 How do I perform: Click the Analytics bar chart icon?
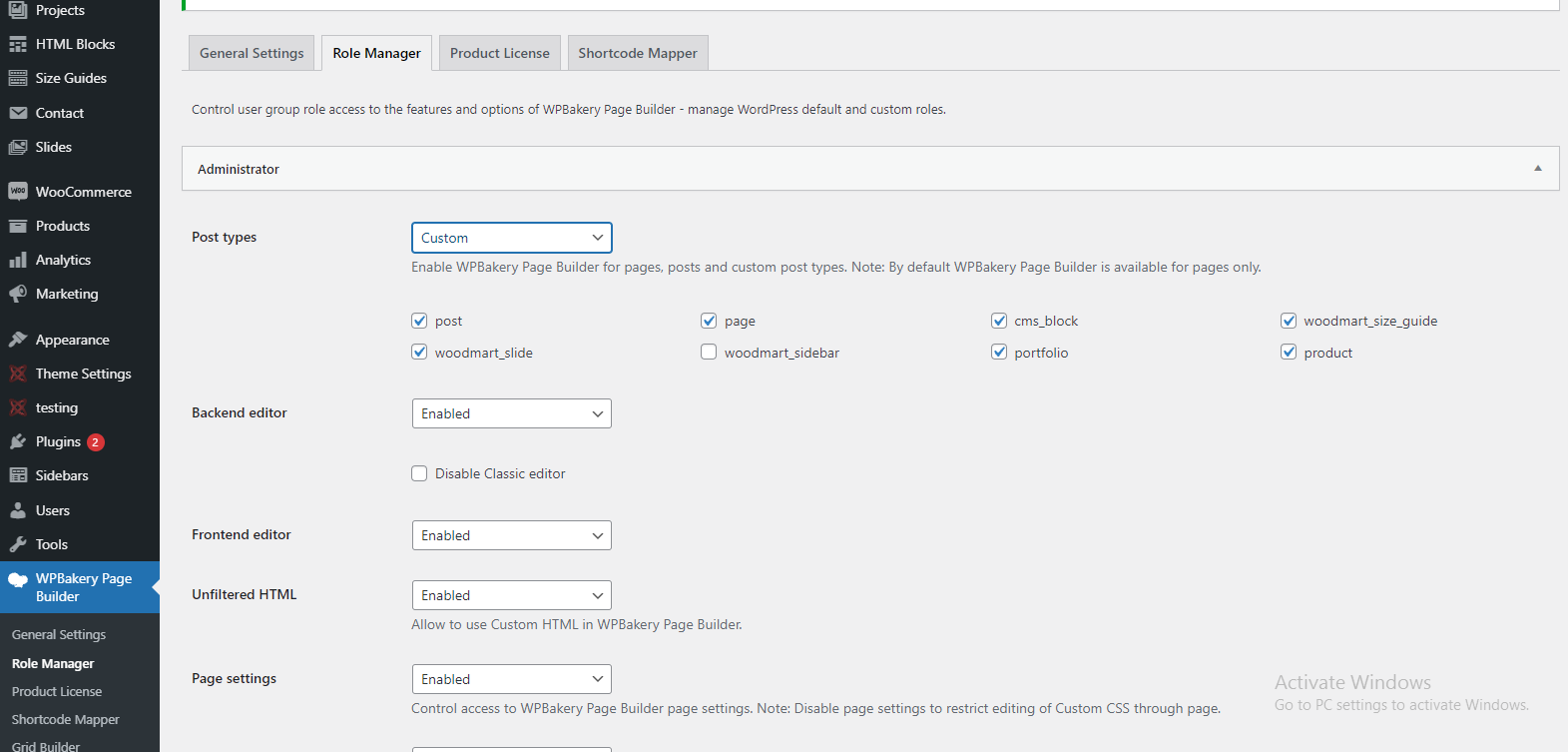[18, 260]
